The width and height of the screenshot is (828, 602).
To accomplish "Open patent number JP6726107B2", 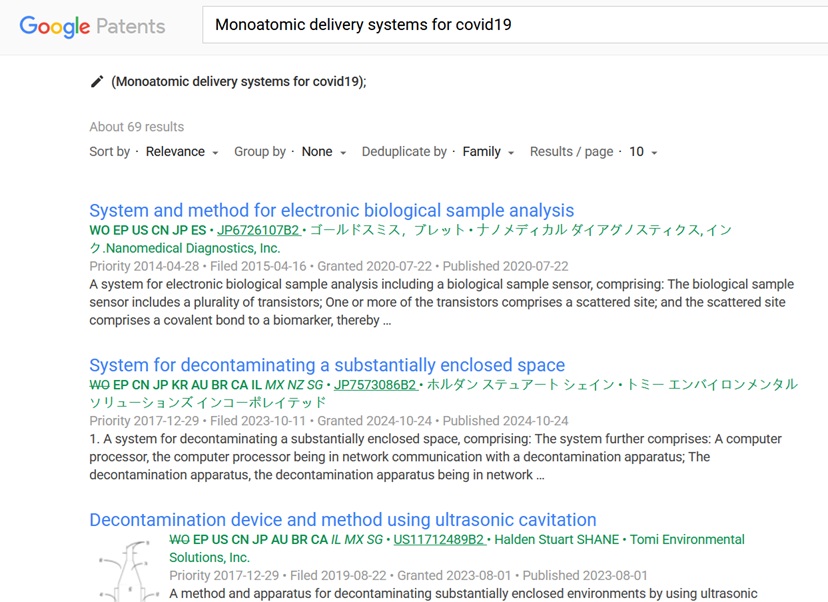I will (259, 230).
